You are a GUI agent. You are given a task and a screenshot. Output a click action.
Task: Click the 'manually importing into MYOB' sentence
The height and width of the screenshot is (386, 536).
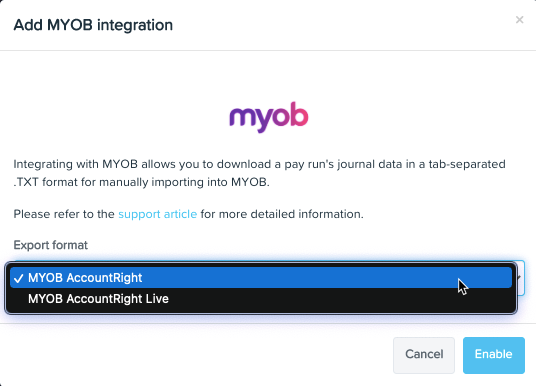(184, 182)
